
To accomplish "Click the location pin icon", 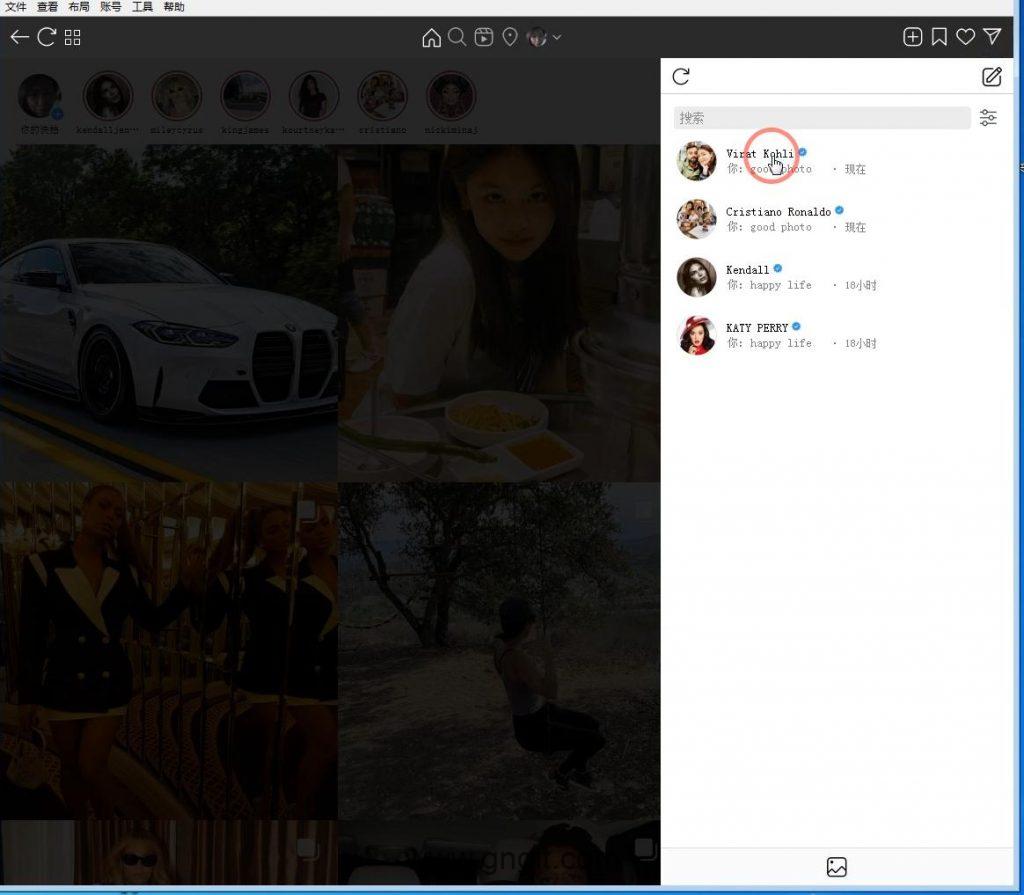I will (x=510, y=37).
